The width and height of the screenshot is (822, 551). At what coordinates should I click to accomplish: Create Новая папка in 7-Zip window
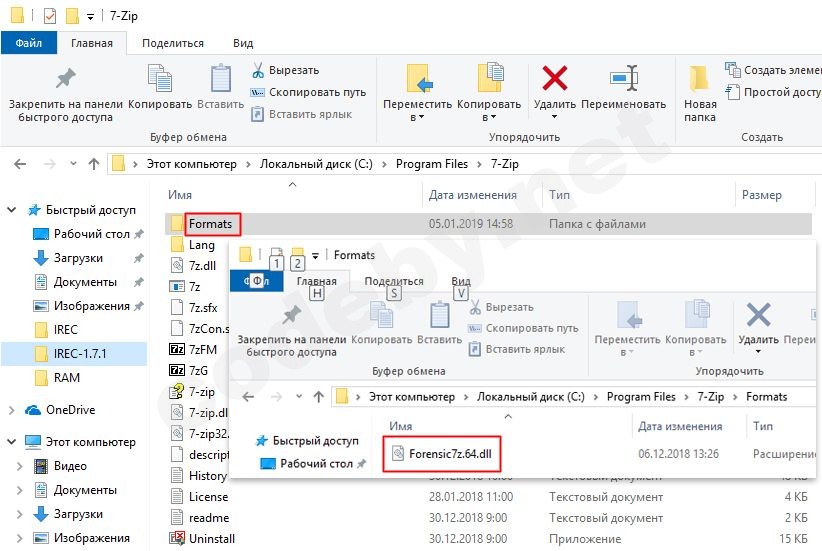pos(700,94)
